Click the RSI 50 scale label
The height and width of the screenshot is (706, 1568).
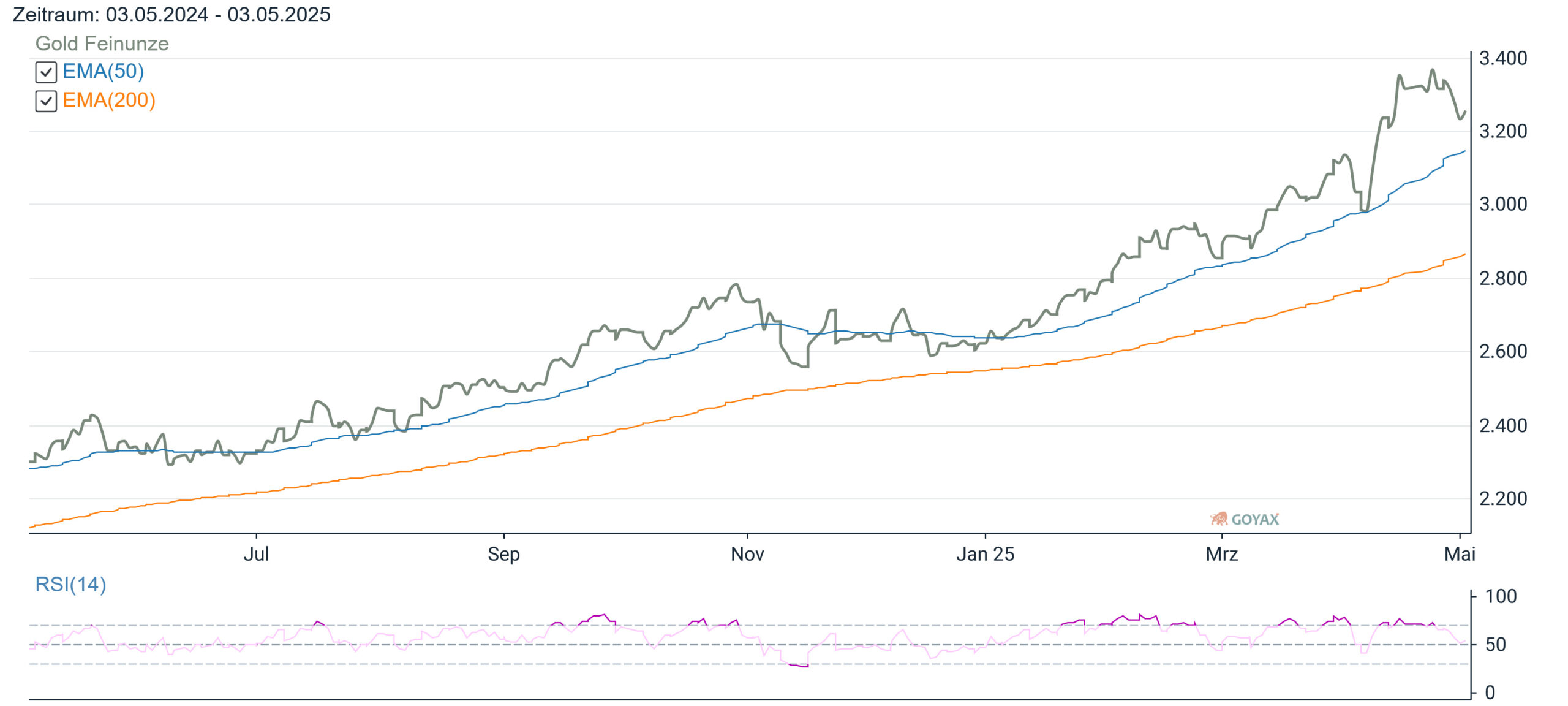click(1495, 645)
